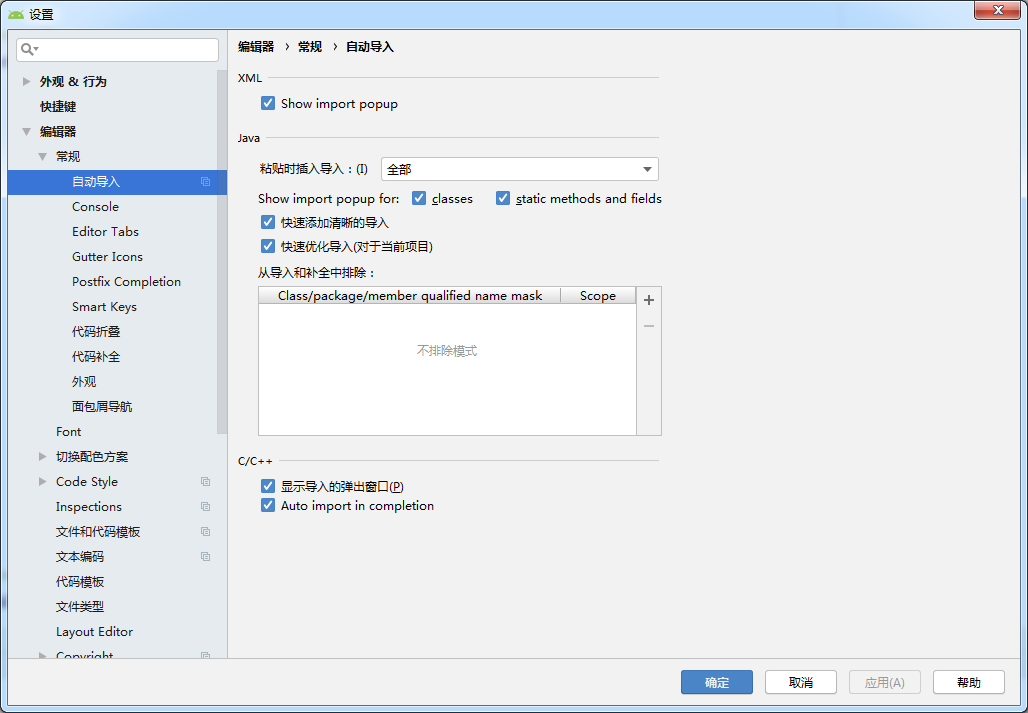Select 代码模板 in the tree
Screen dimensions: 1028x713
[x=79, y=581]
